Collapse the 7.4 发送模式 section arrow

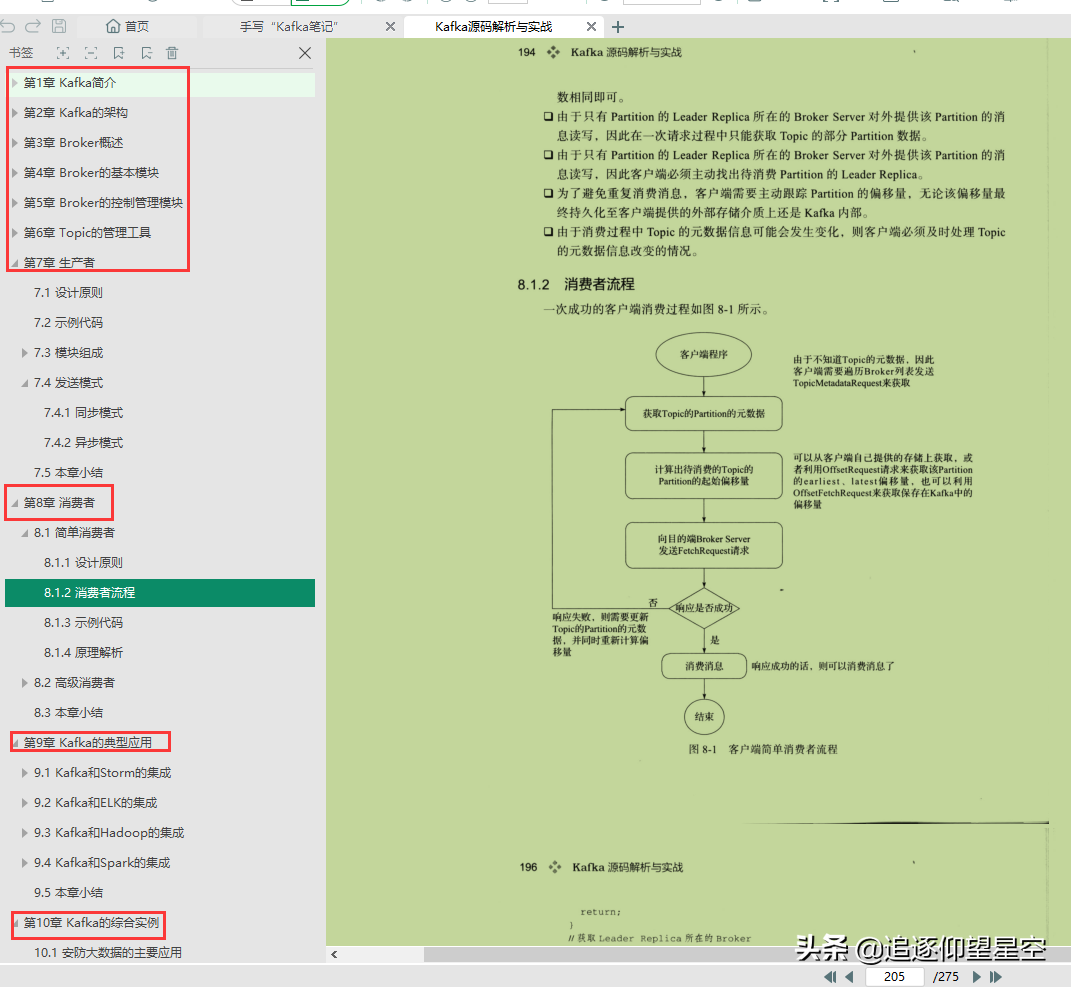click(x=25, y=383)
